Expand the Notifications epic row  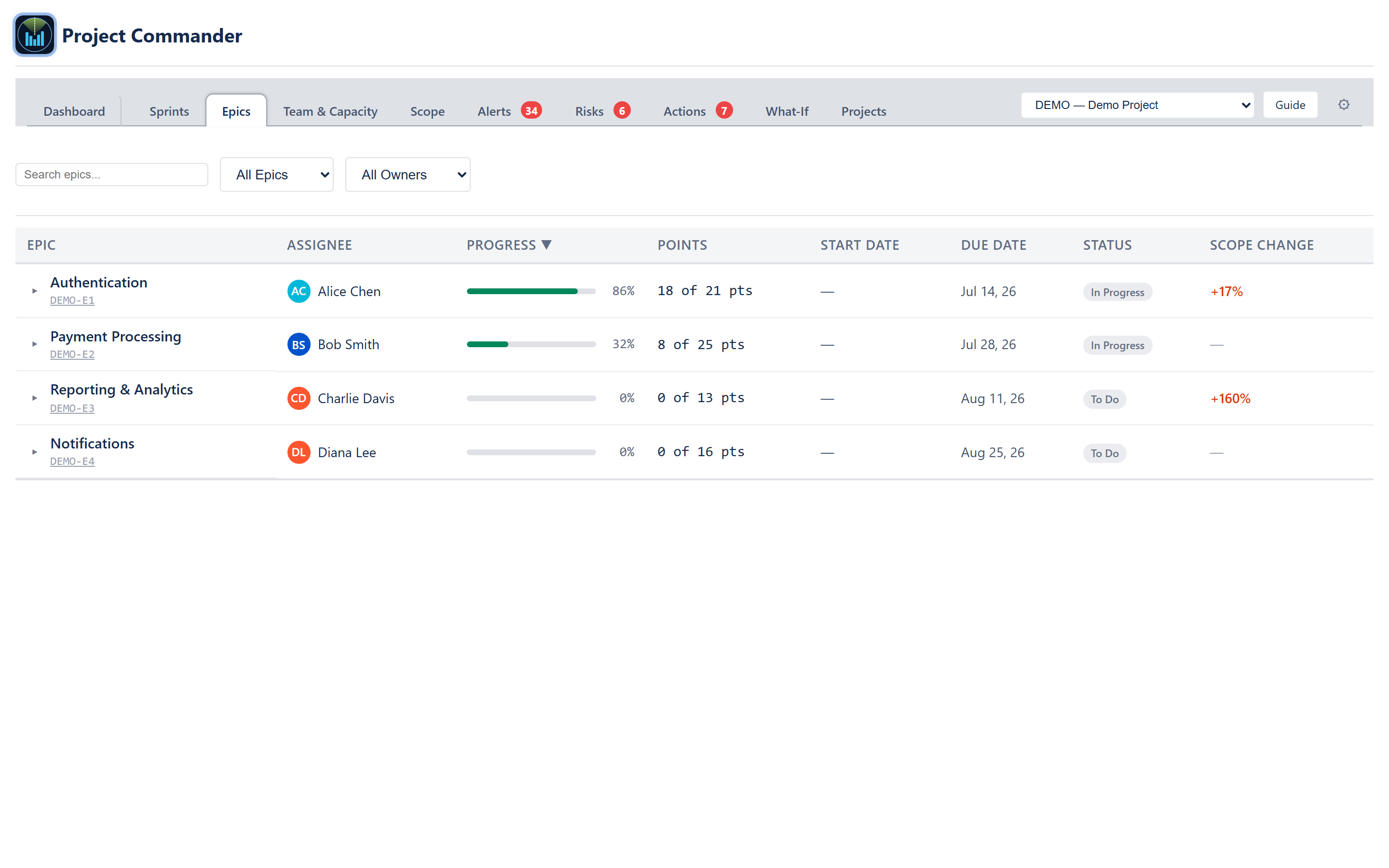coord(34,452)
